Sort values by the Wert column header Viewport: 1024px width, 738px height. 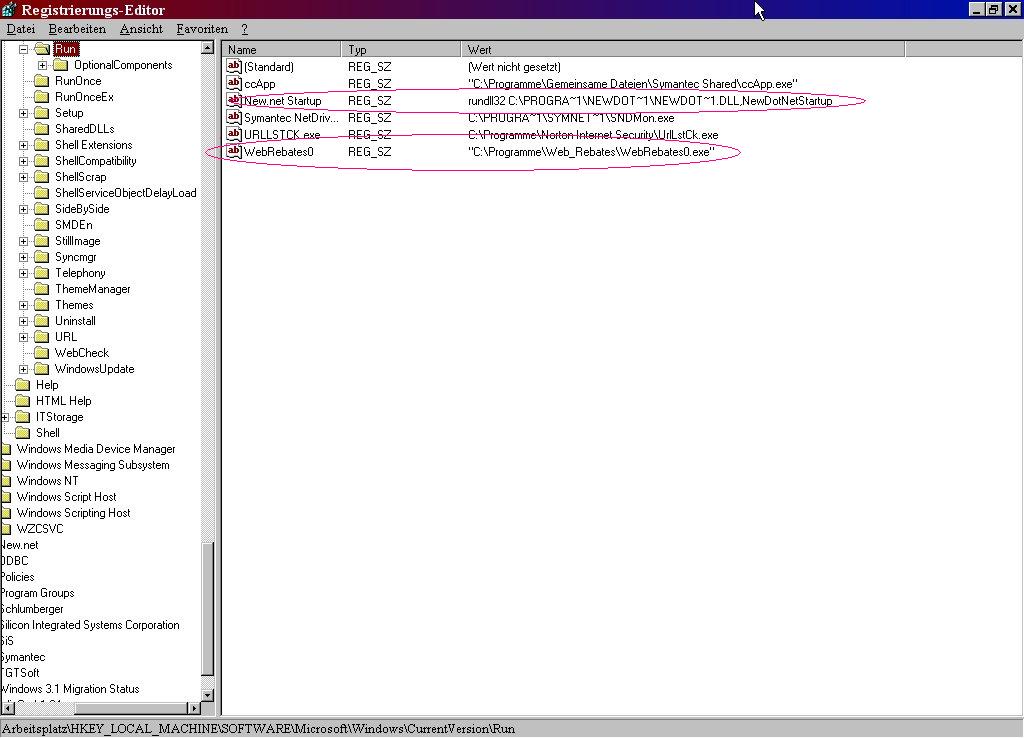(x=683, y=50)
